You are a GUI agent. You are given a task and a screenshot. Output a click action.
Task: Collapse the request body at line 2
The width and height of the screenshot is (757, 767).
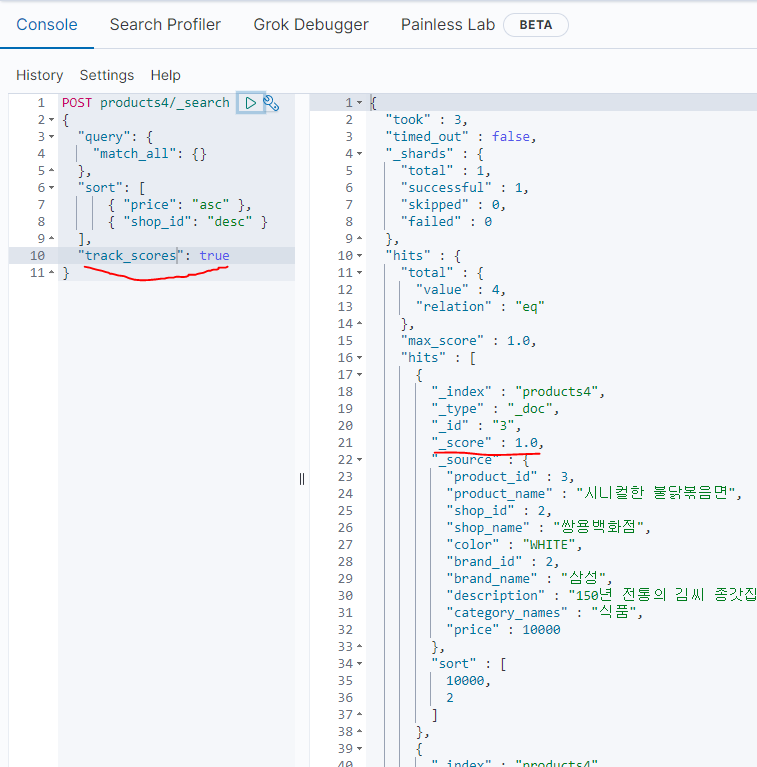click(51, 120)
